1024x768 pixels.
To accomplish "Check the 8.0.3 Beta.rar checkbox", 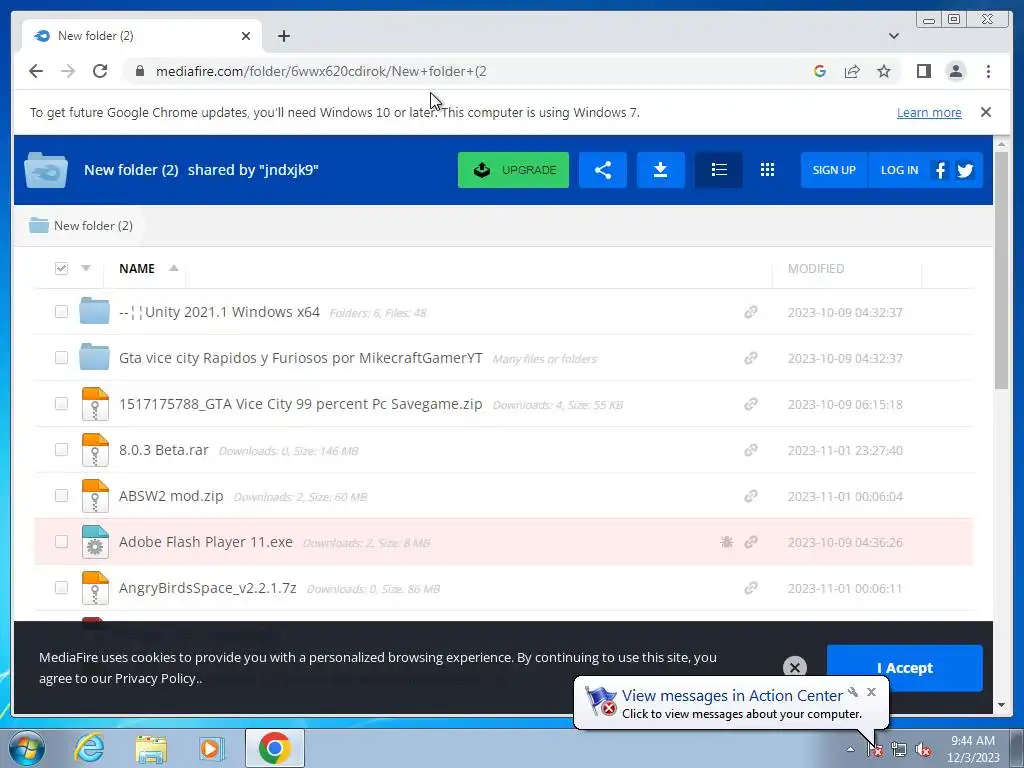I will click(61, 449).
